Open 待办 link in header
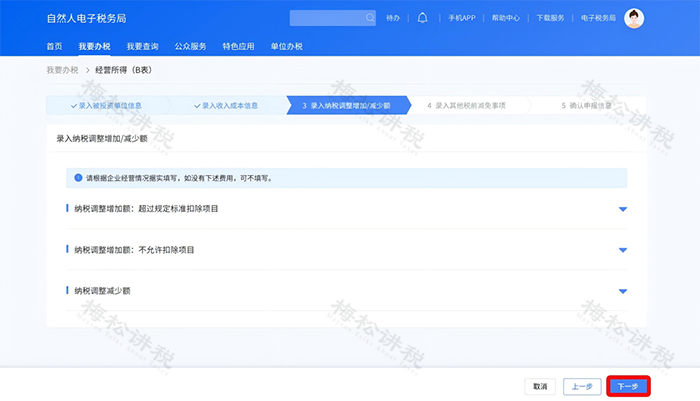The image size is (700, 401). [x=392, y=18]
